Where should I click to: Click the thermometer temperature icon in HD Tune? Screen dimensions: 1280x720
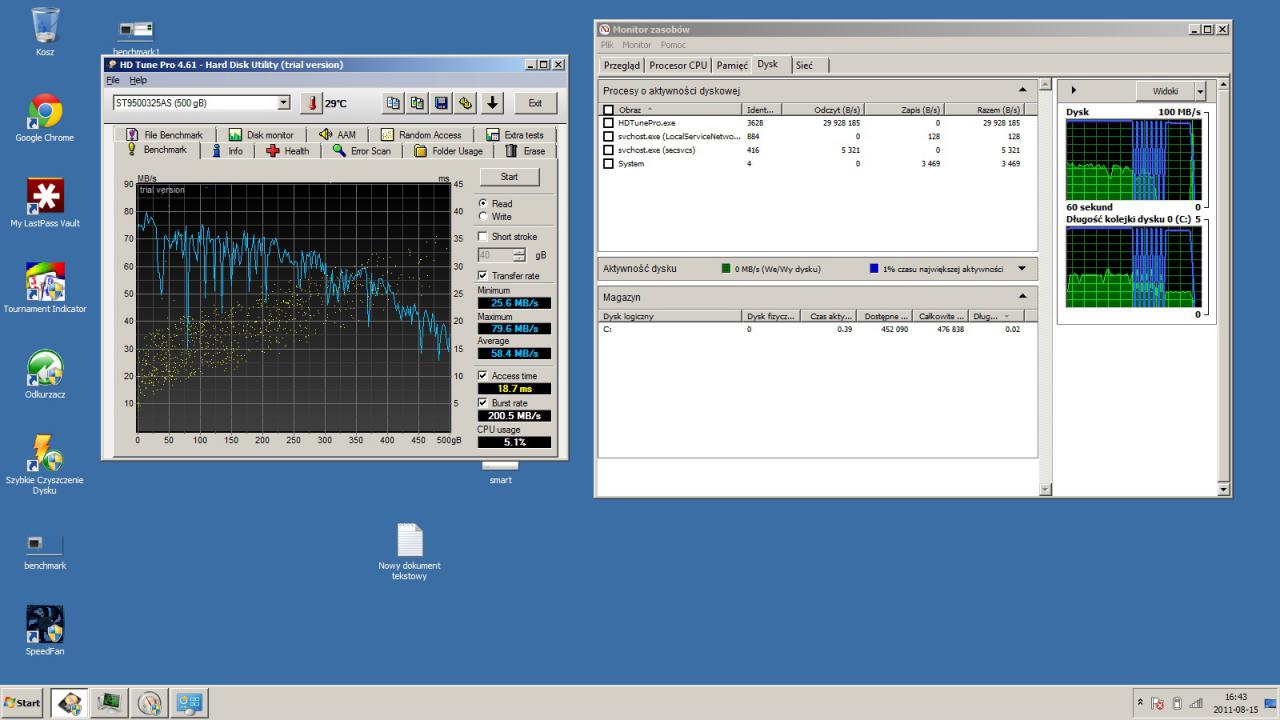coord(311,103)
